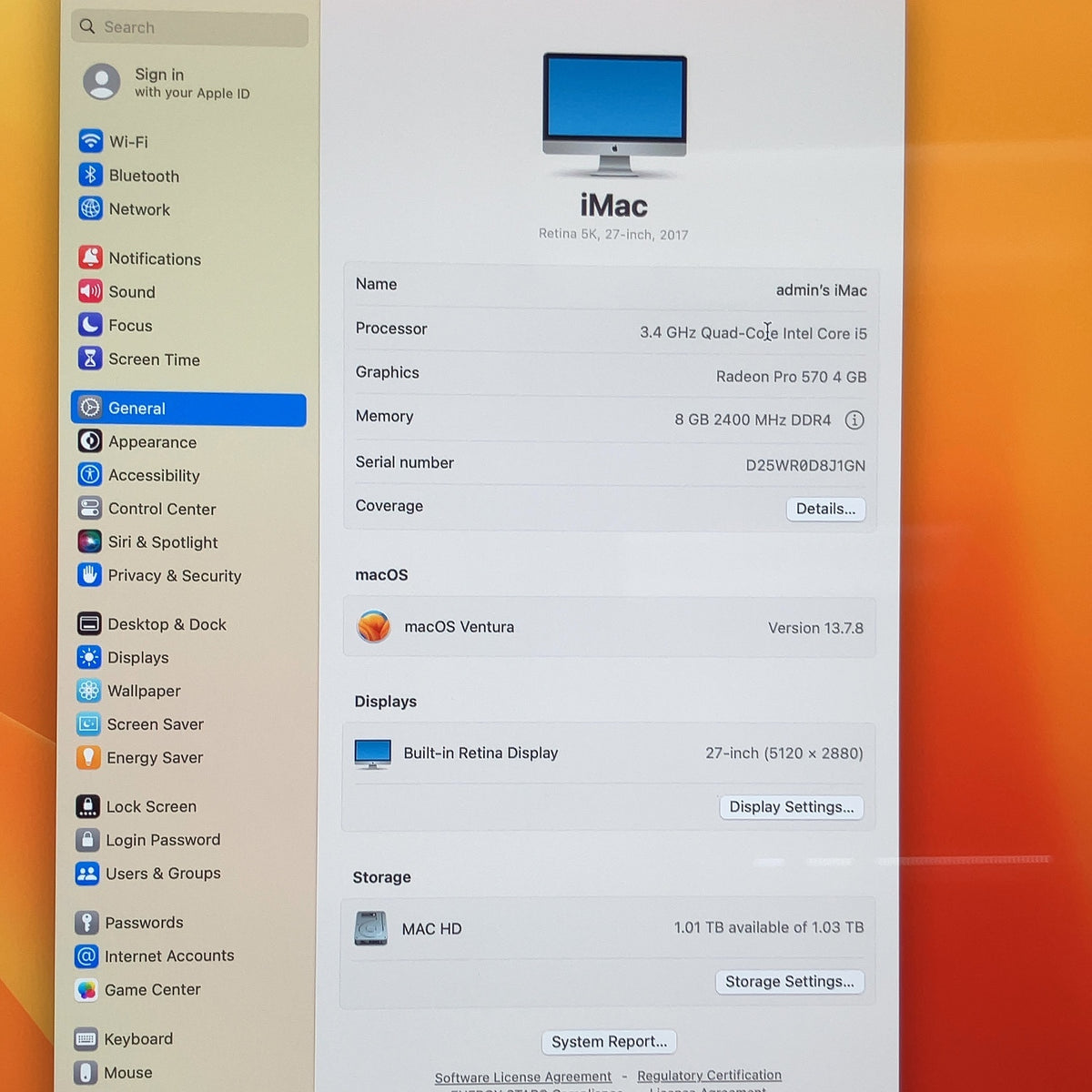Image resolution: width=1092 pixels, height=1092 pixels.
Task: Open Wallpaper flower icon
Action: pyautogui.click(x=88, y=691)
